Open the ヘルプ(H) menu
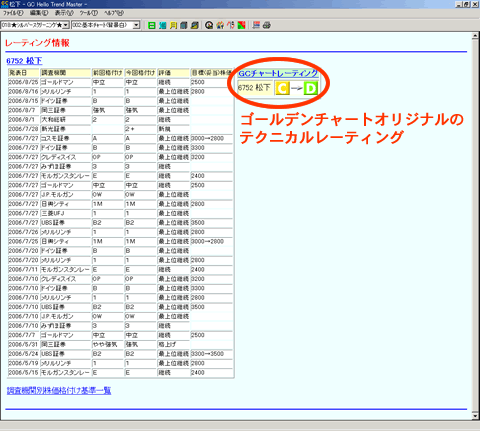 click(114, 13)
